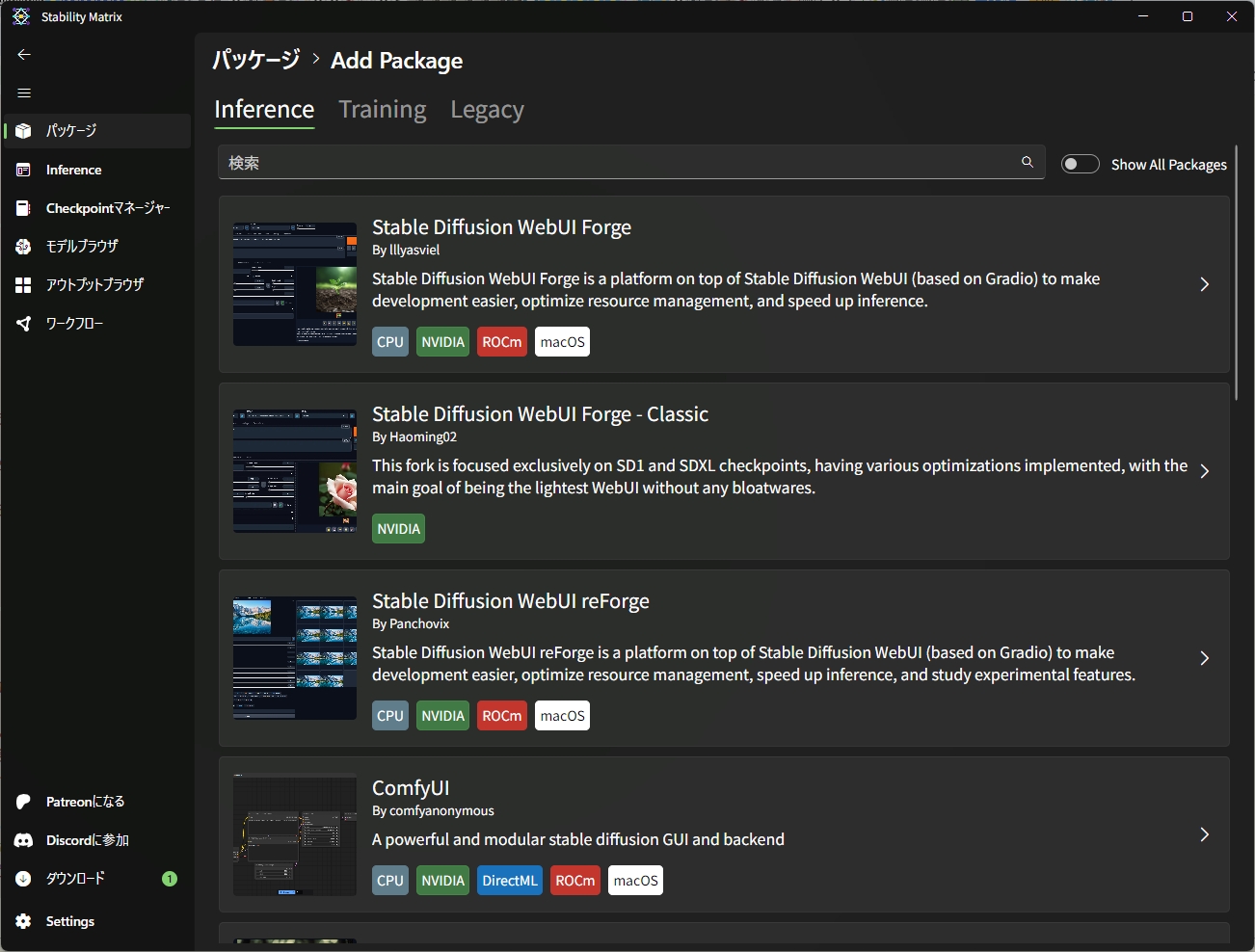Click macOS tag on ComfyUI
Screen dimensions: 1255x952
pos(635,881)
